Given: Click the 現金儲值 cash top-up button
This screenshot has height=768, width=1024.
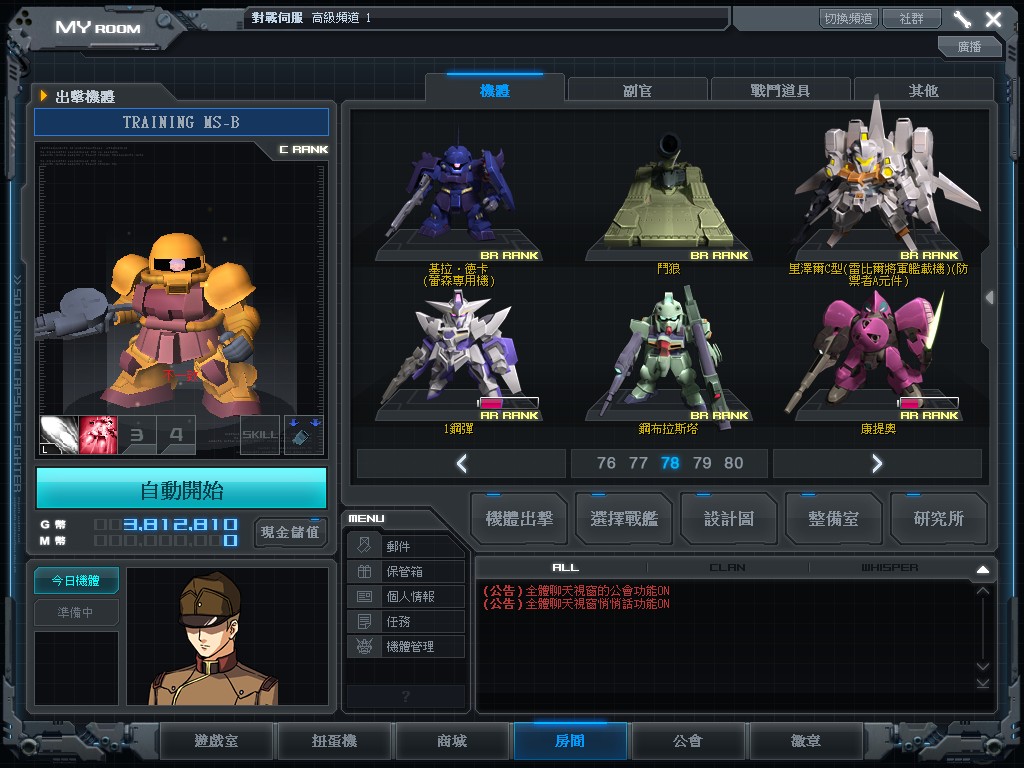Looking at the screenshot, I should pos(290,532).
